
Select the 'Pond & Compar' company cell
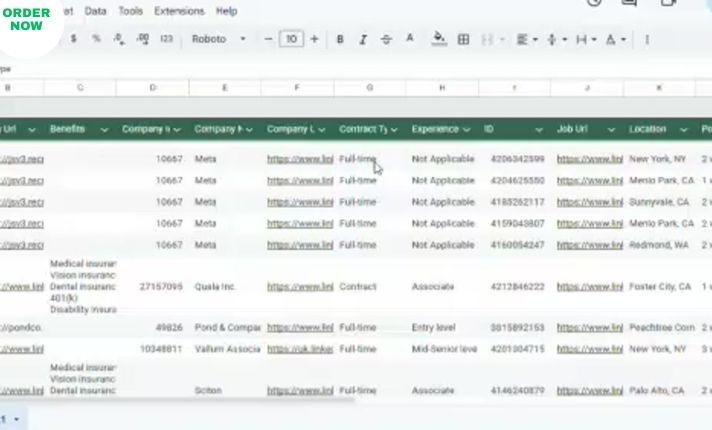(225, 327)
